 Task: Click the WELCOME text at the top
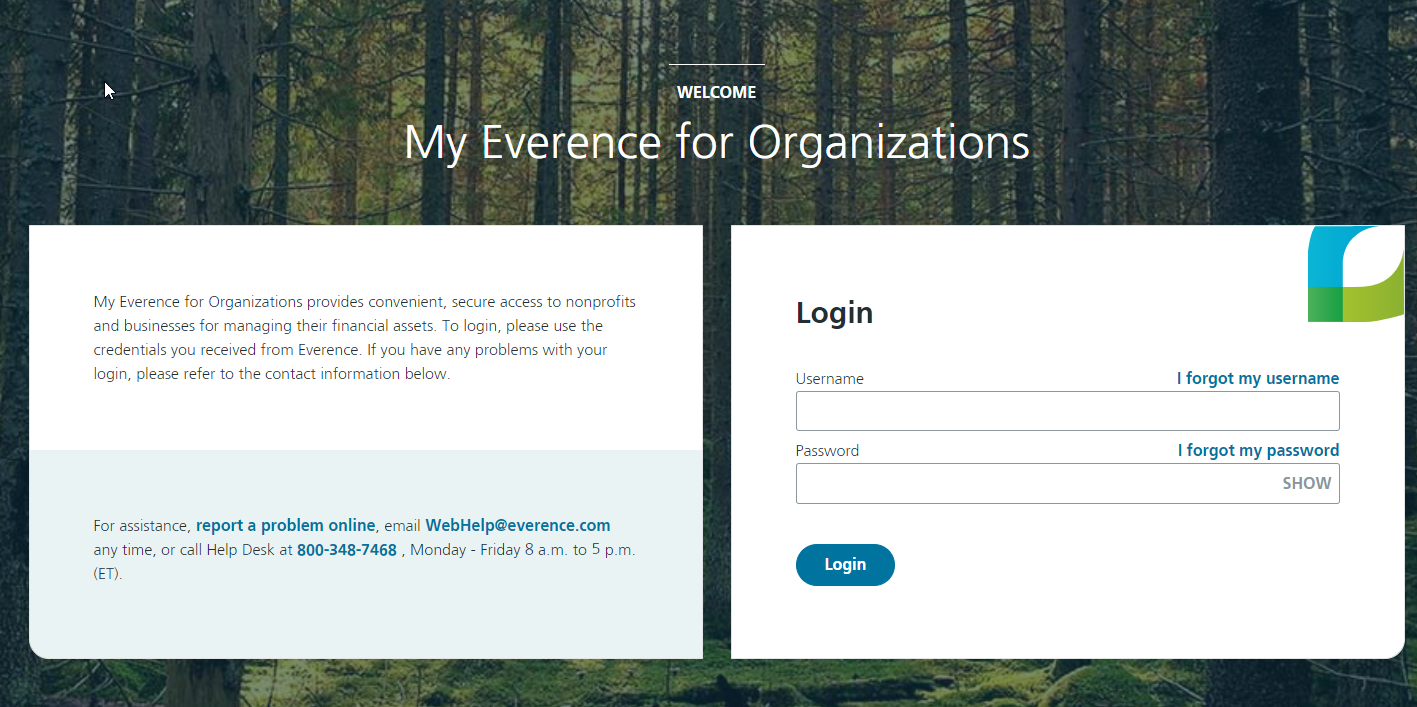tap(716, 92)
